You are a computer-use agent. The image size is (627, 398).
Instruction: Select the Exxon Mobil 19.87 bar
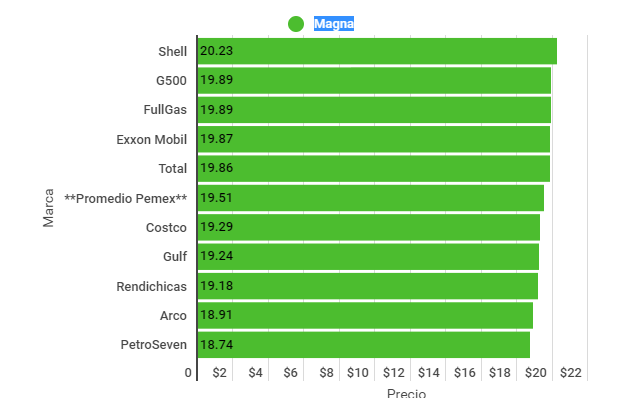tap(374, 139)
